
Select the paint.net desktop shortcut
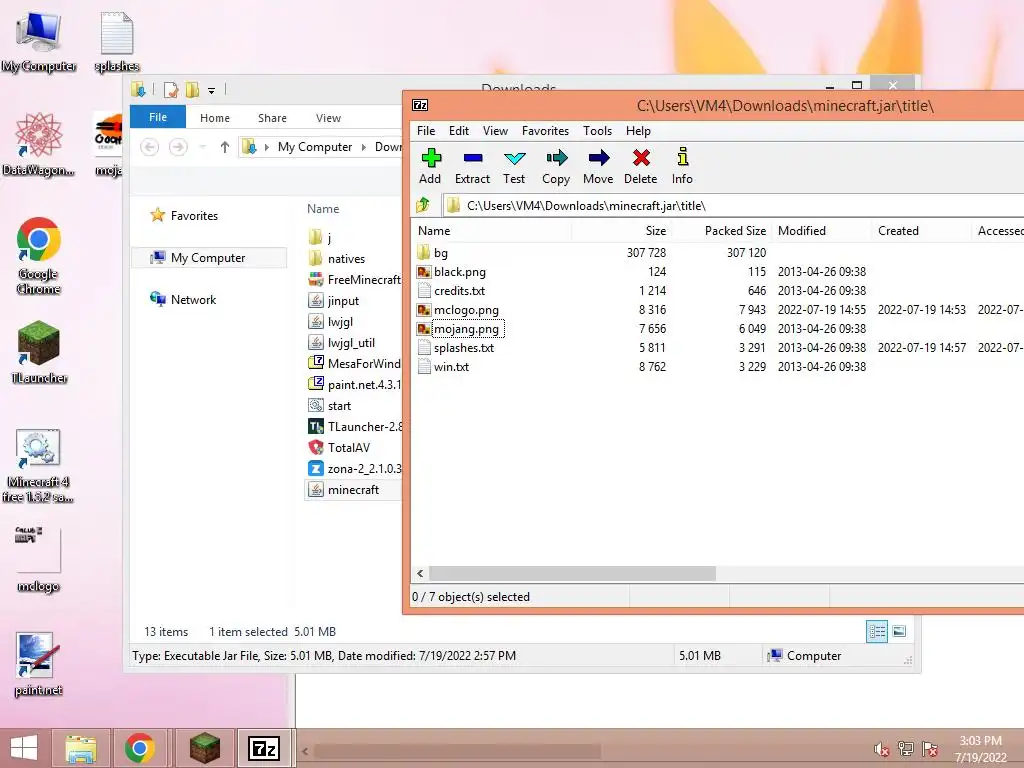[39, 665]
